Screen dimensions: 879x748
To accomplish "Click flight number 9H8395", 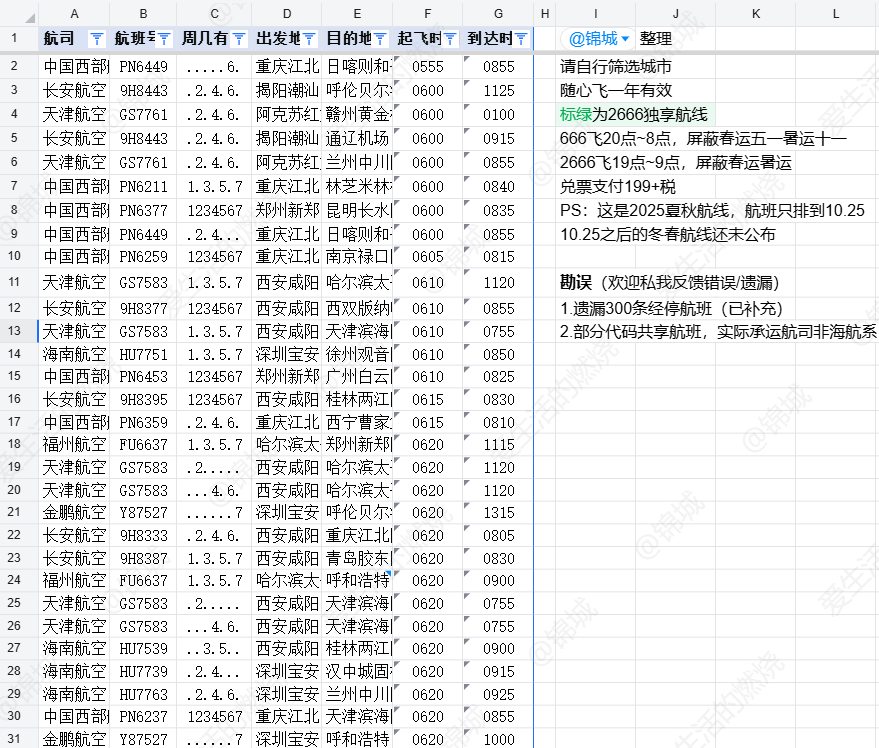I will [143, 400].
